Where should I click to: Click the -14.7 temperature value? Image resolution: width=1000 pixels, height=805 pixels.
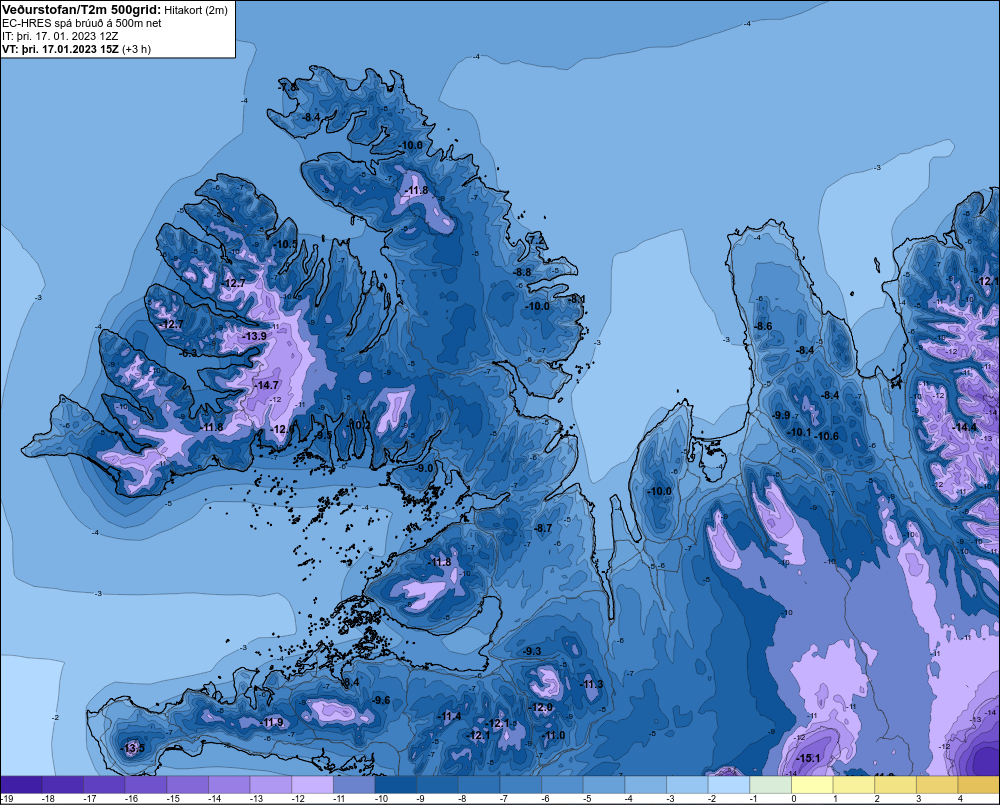266,385
